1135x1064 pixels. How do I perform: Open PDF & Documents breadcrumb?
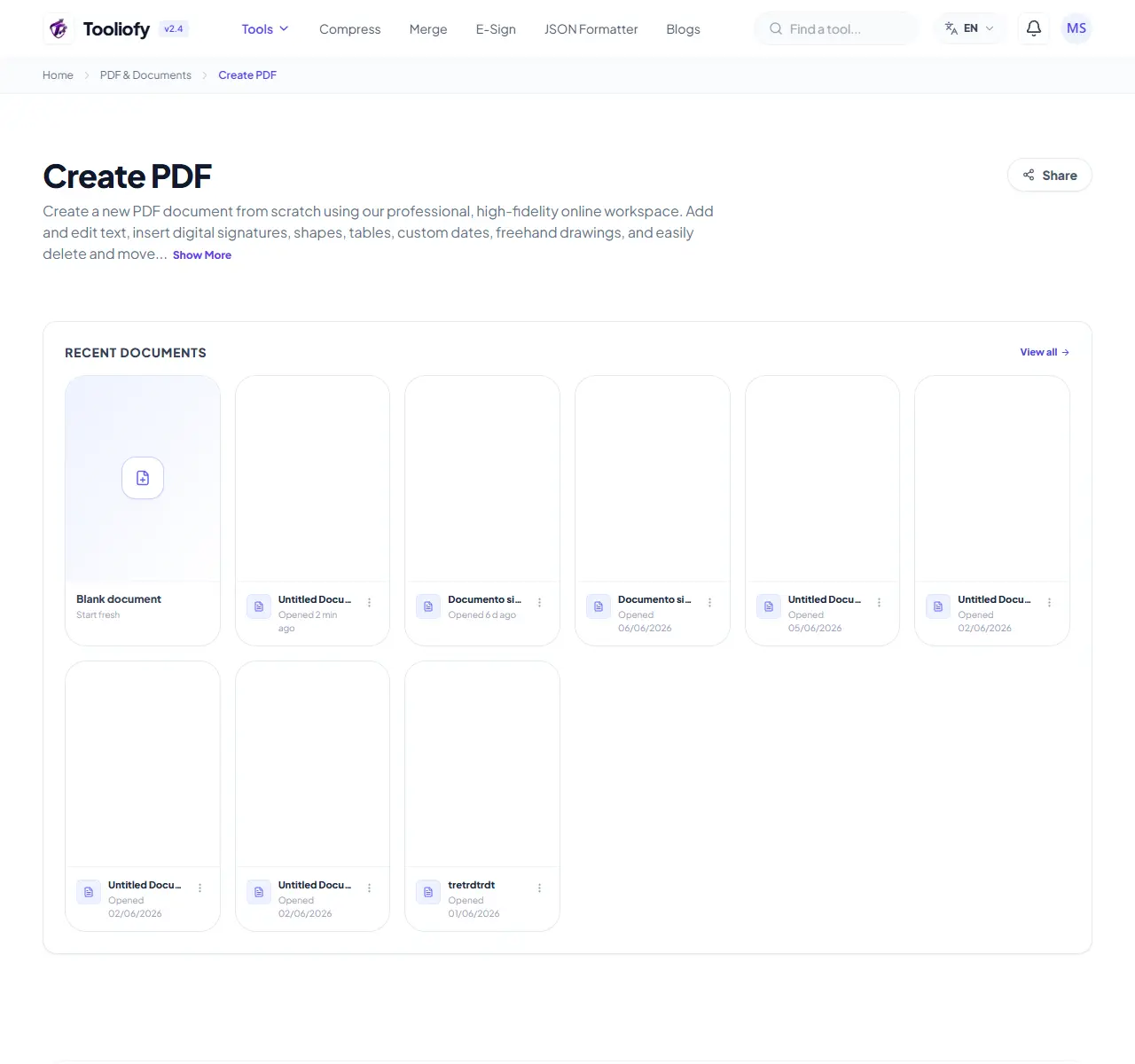click(x=145, y=75)
